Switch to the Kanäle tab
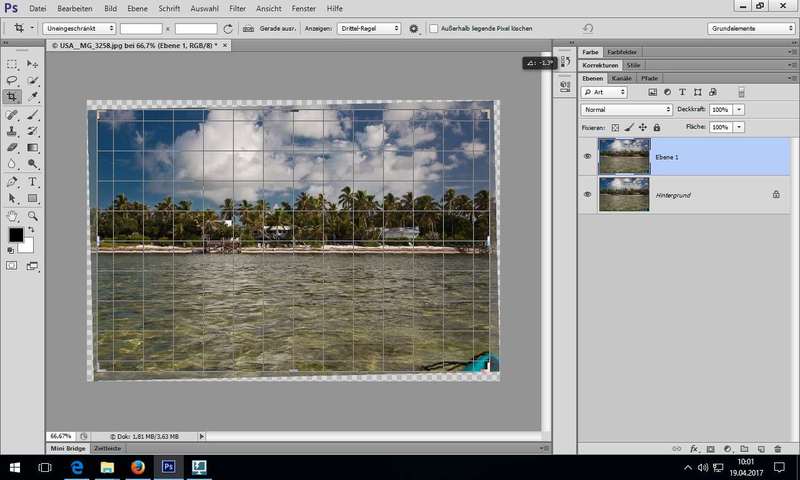Screen dimensions: 800x480 [621, 77]
